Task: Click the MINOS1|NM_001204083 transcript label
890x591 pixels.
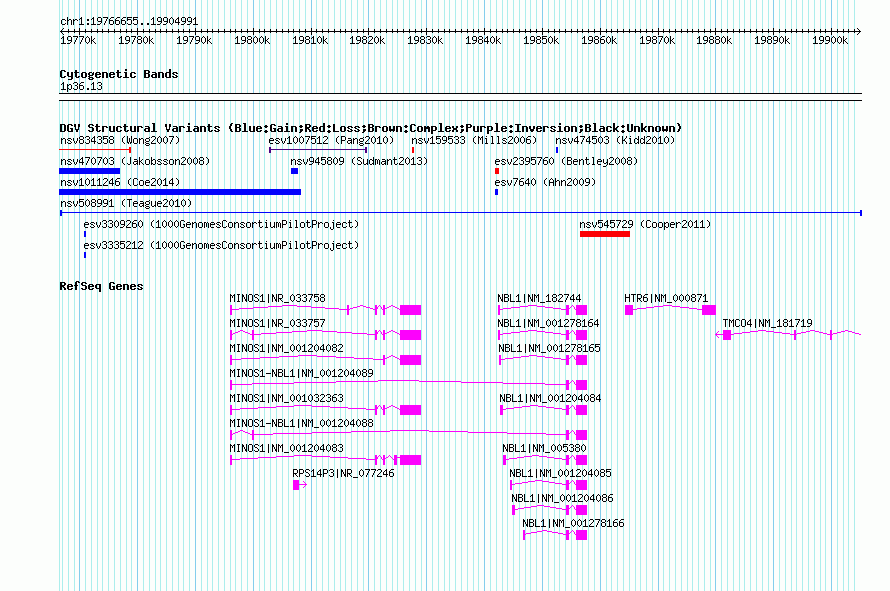Action: pyautogui.click(x=287, y=448)
